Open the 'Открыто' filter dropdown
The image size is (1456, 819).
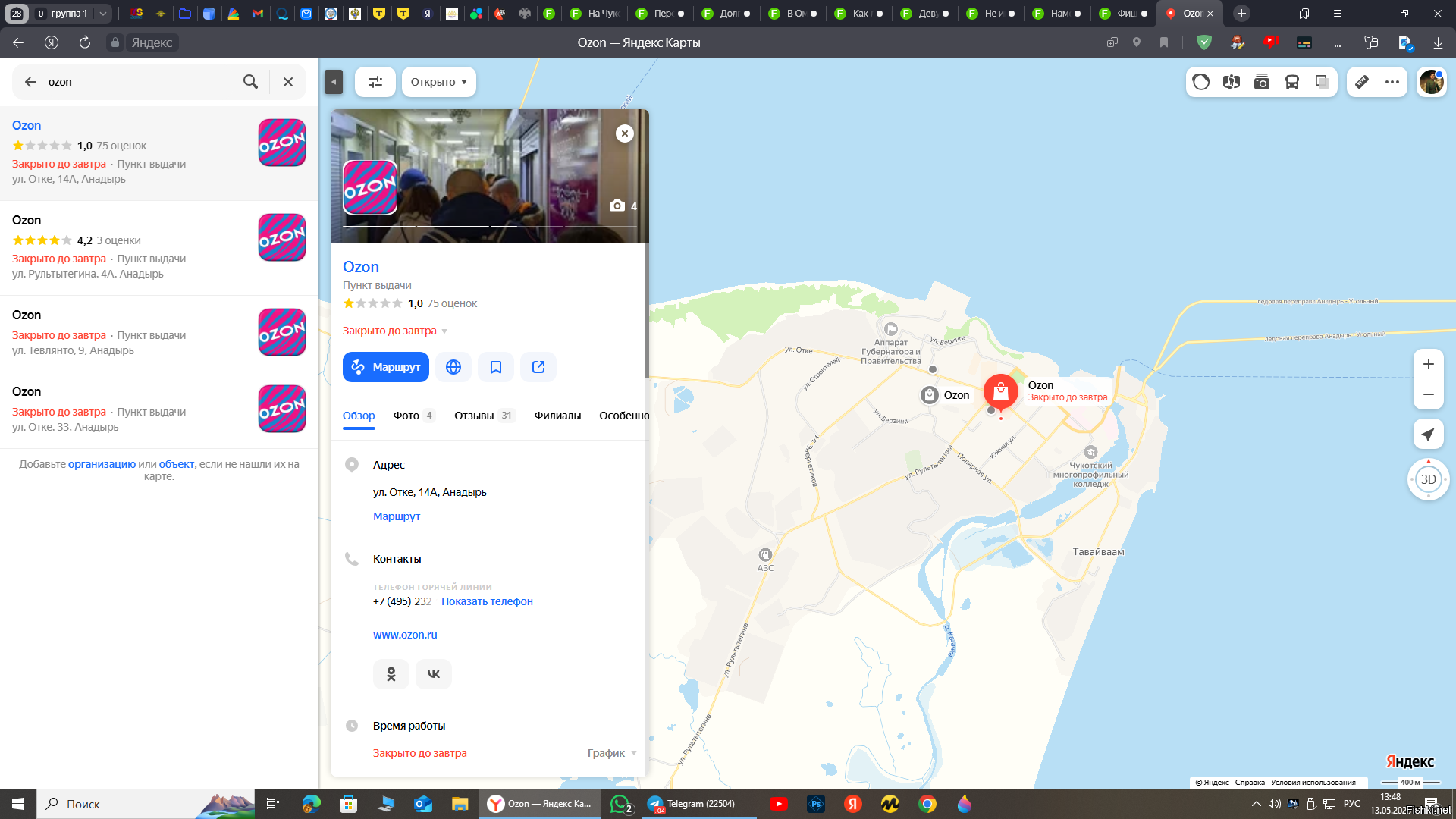[438, 82]
